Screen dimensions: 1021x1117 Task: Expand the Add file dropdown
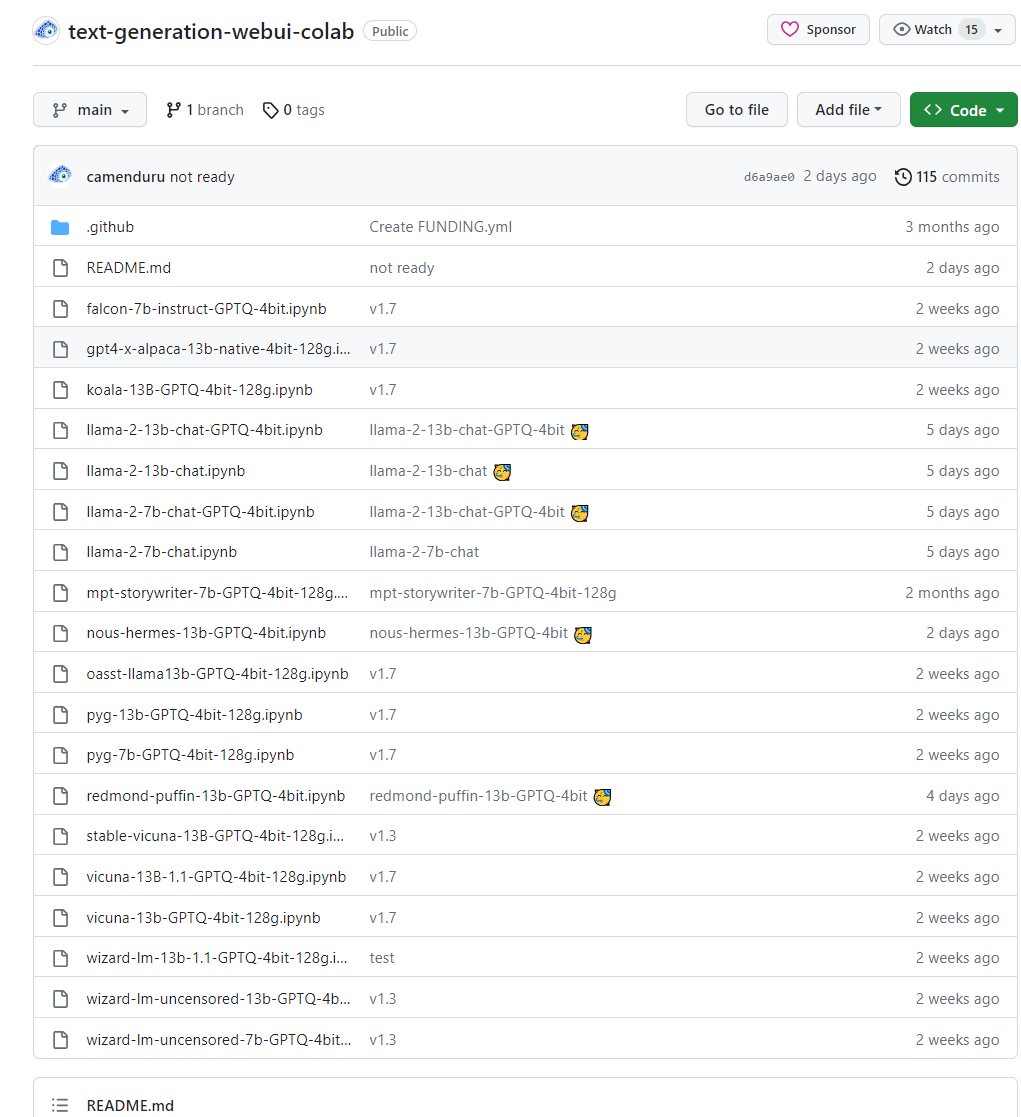(849, 110)
